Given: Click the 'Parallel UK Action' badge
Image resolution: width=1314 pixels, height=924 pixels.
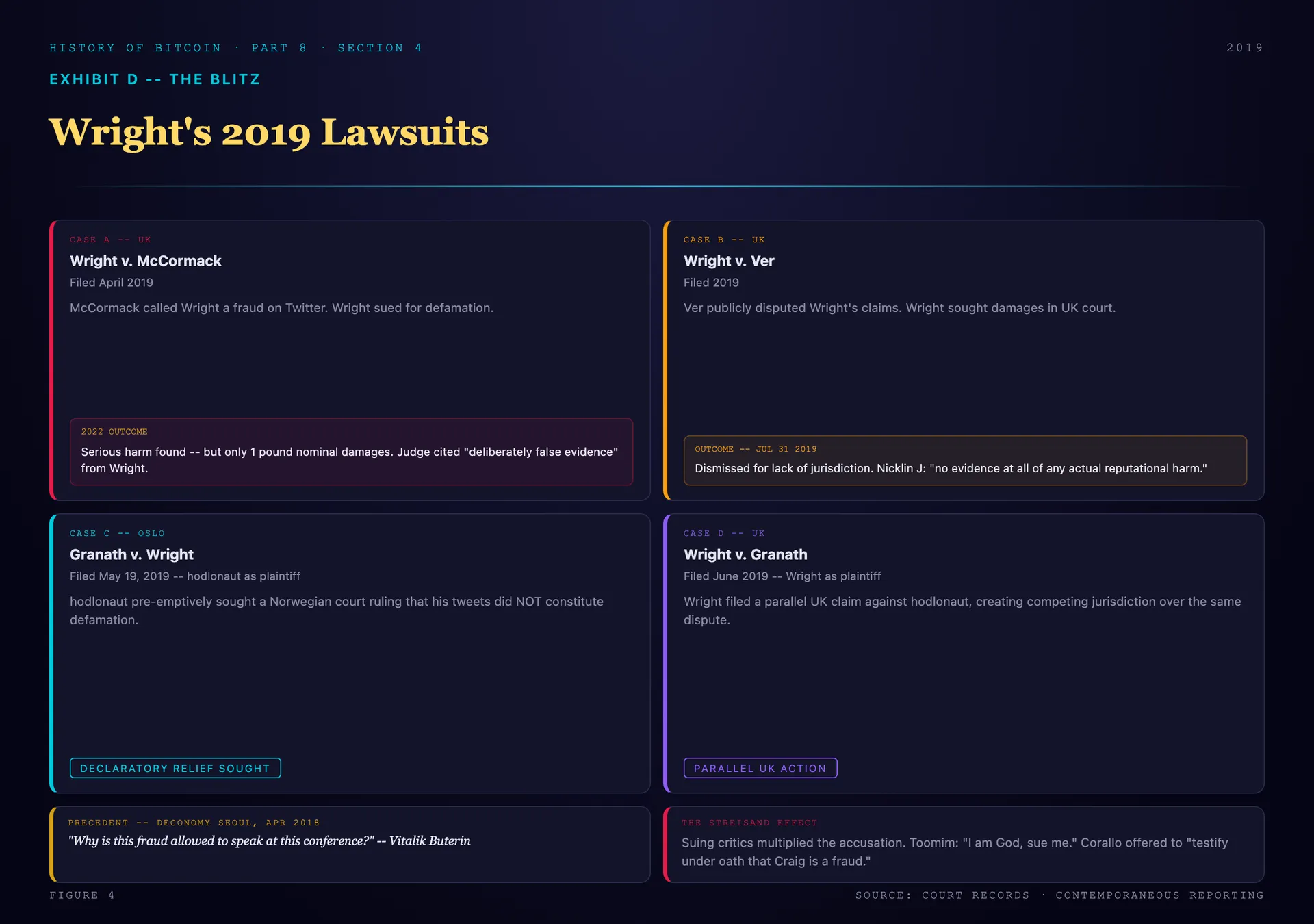Looking at the screenshot, I should pos(760,768).
